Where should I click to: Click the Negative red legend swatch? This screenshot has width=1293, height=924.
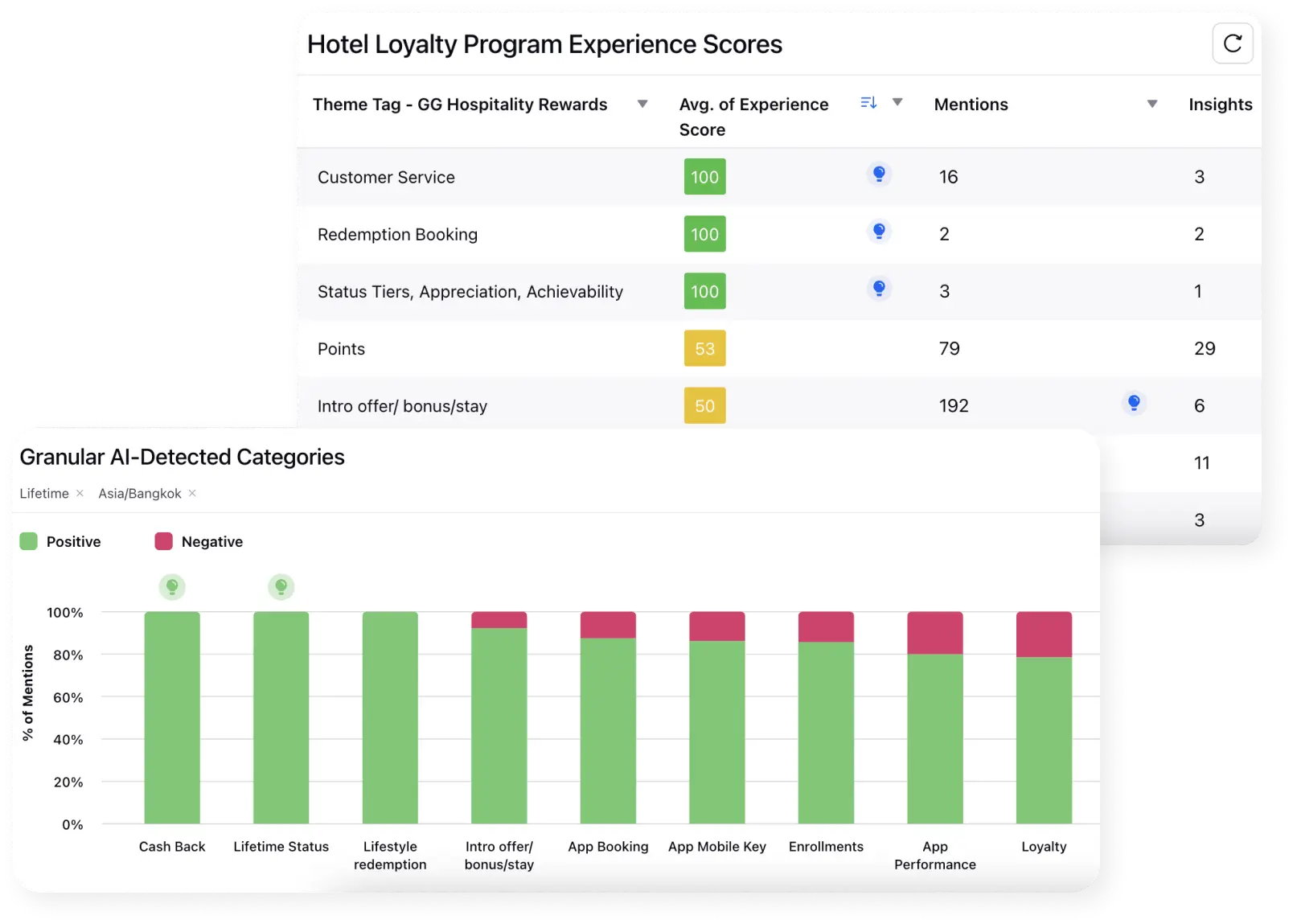point(163,541)
